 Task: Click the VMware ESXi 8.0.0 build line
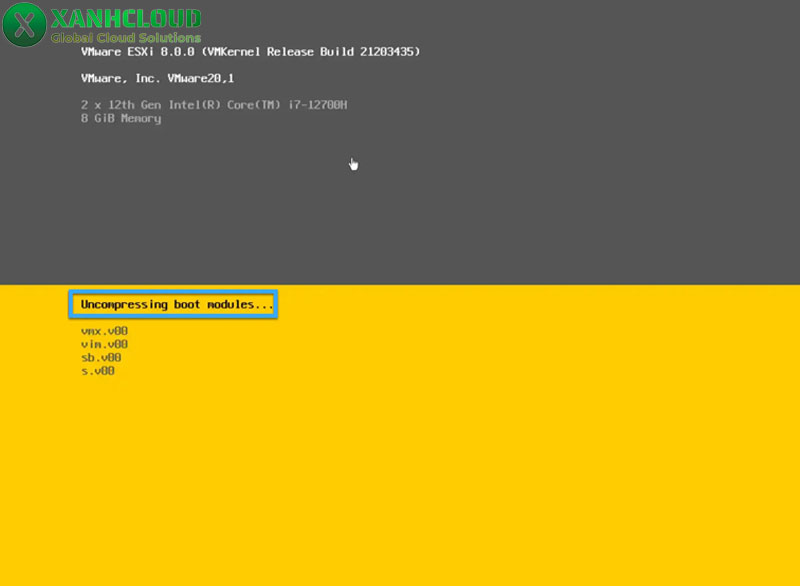250,52
